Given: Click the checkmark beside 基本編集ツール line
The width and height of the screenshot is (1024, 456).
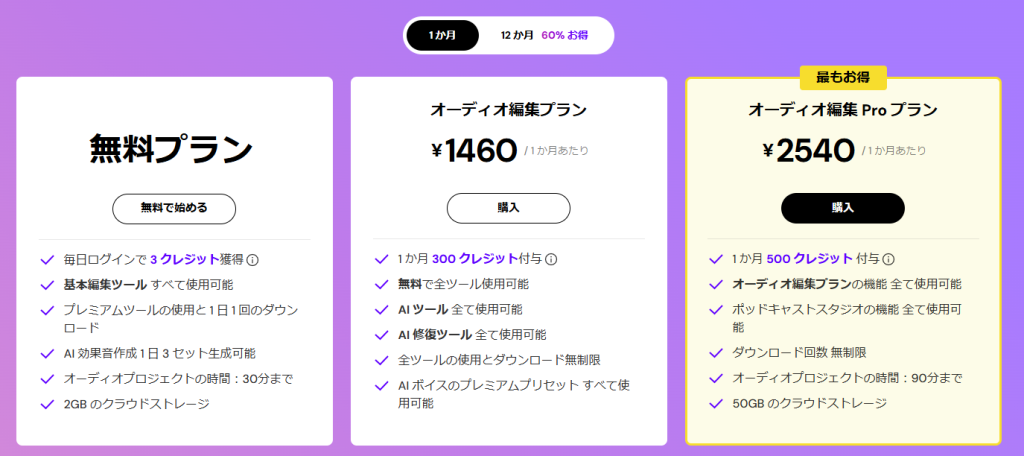Looking at the screenshot, I should tap(46, 285).
